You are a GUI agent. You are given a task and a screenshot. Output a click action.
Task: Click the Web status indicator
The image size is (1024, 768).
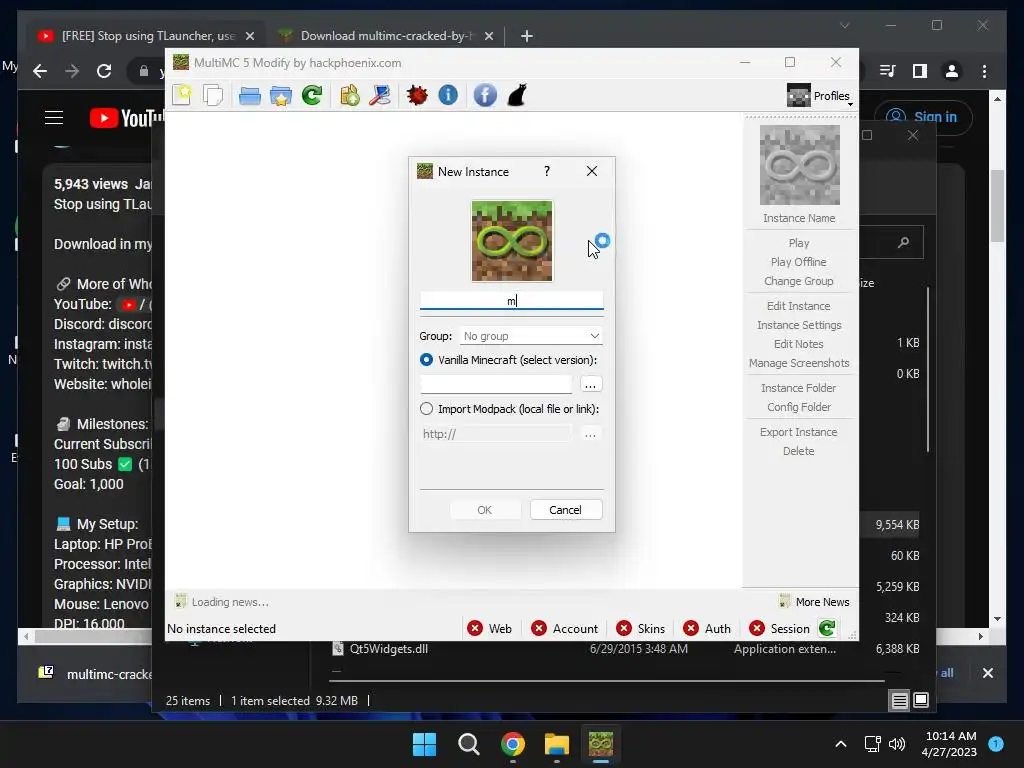pos(490,628)
